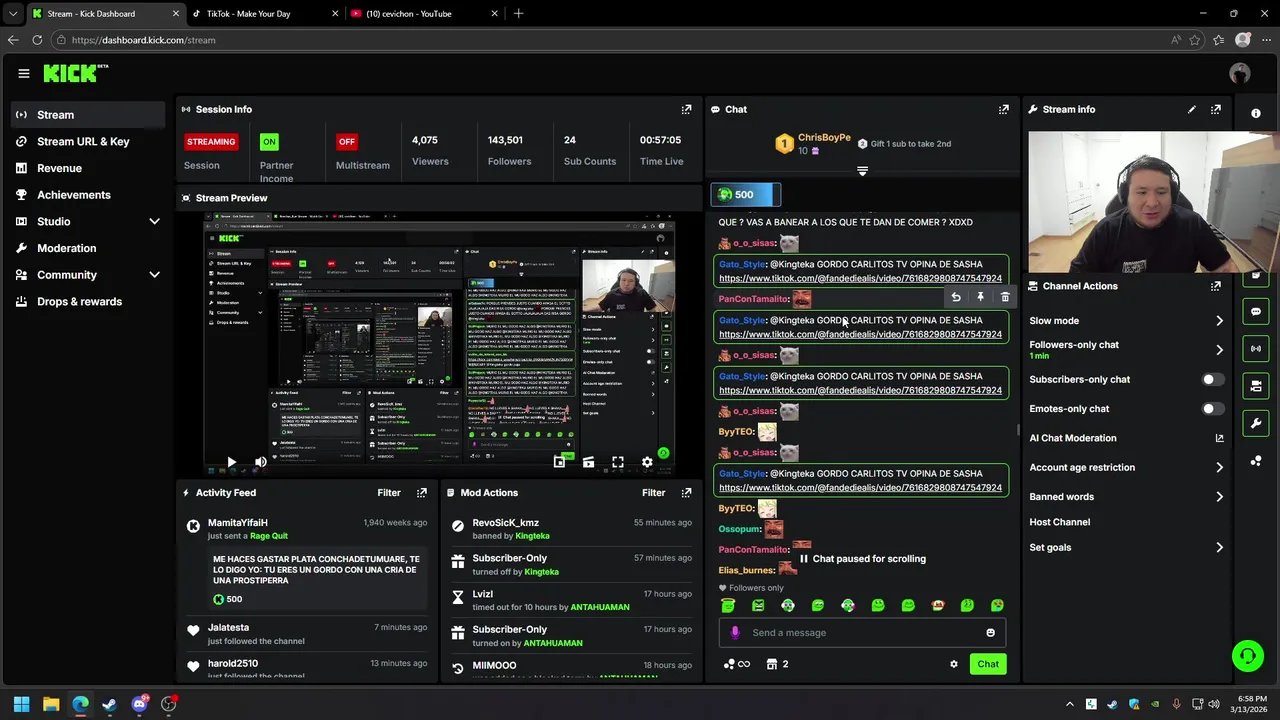
Task: Expand Set goals options
Action: [1219, 548]
